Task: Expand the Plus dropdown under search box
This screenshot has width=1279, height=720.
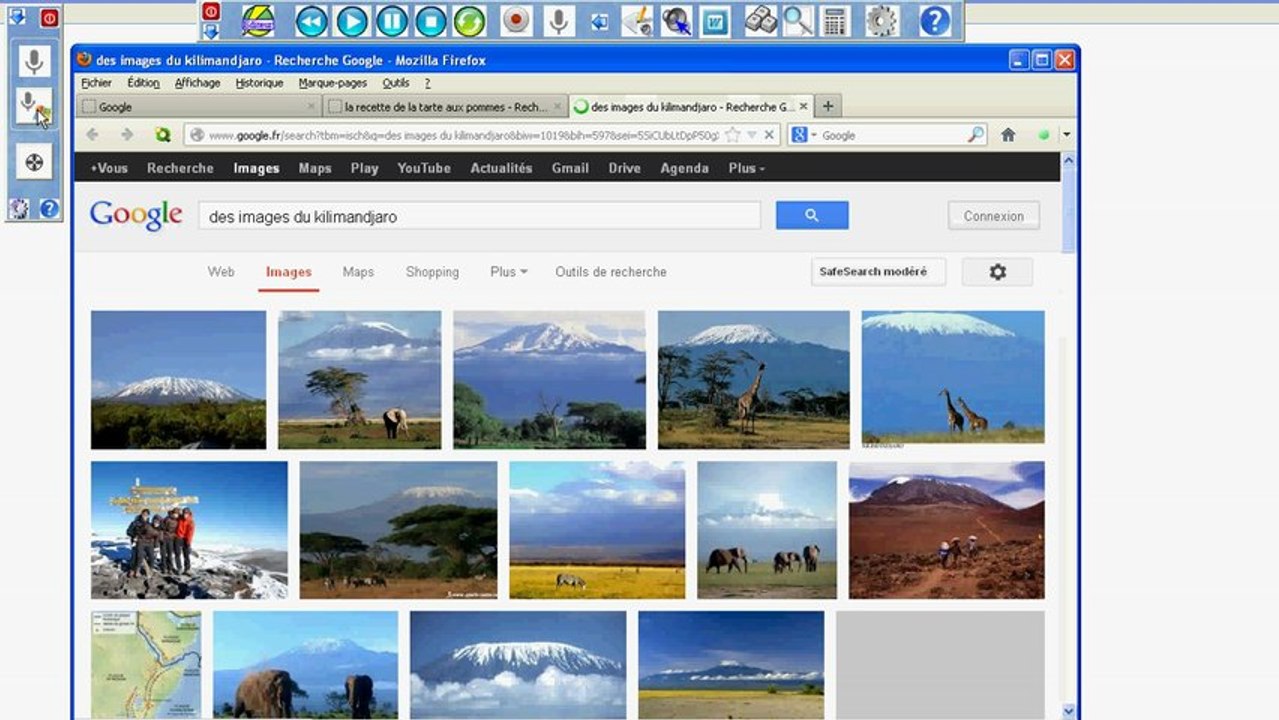Action: click(x=509, y=272)
